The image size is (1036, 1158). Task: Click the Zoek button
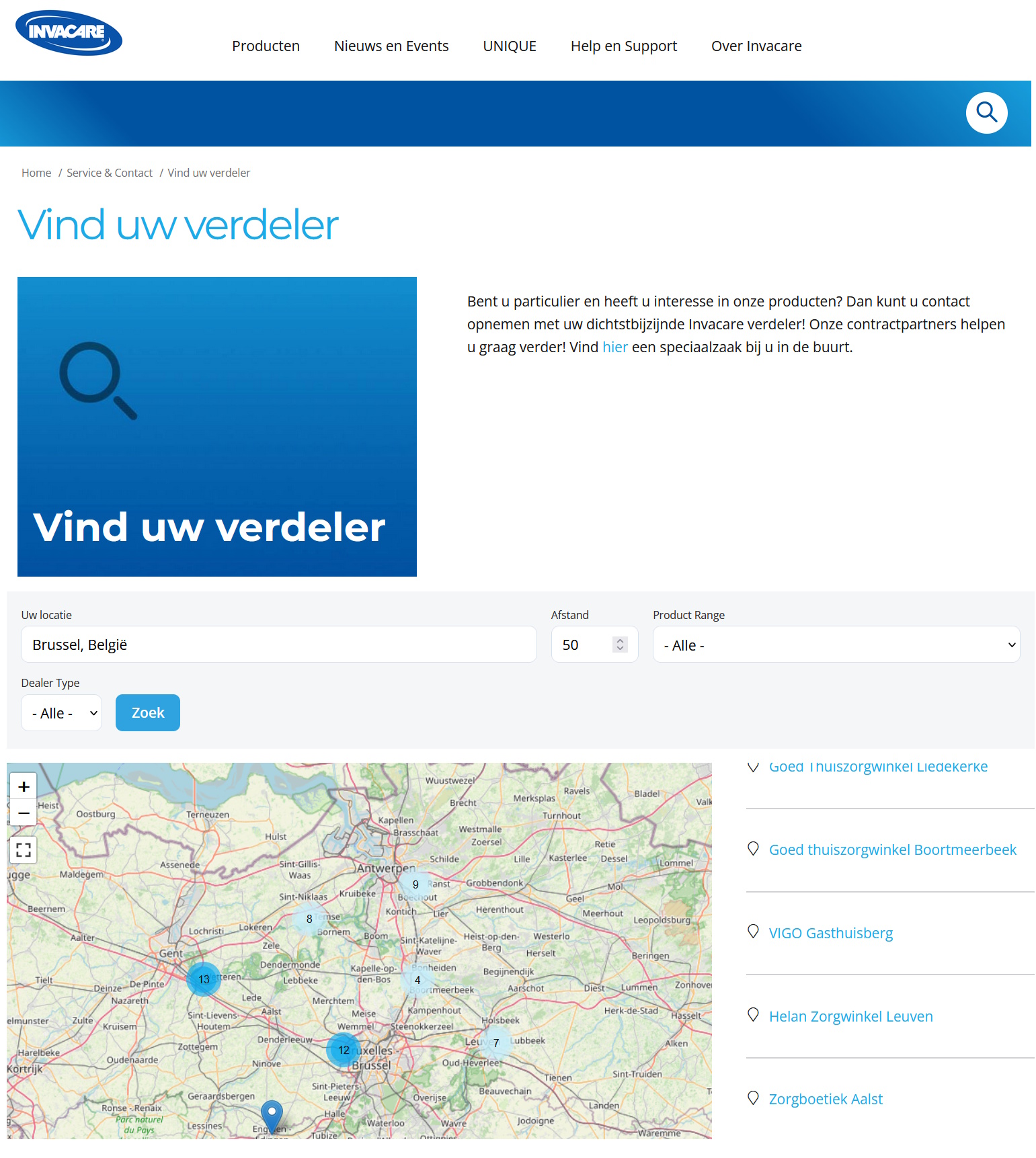[x=148, y=712]
